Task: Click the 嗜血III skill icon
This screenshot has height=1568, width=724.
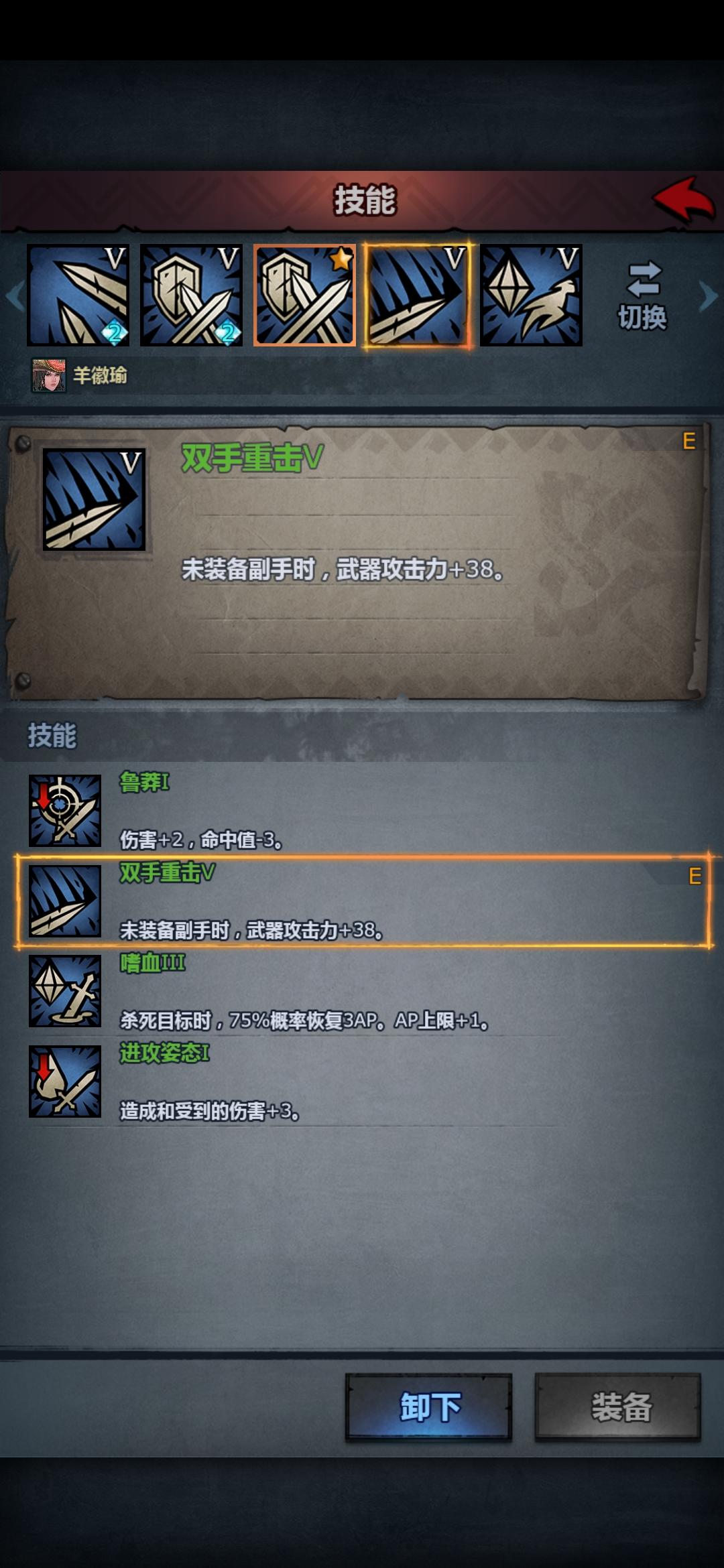Action: (x=65, y=991)
